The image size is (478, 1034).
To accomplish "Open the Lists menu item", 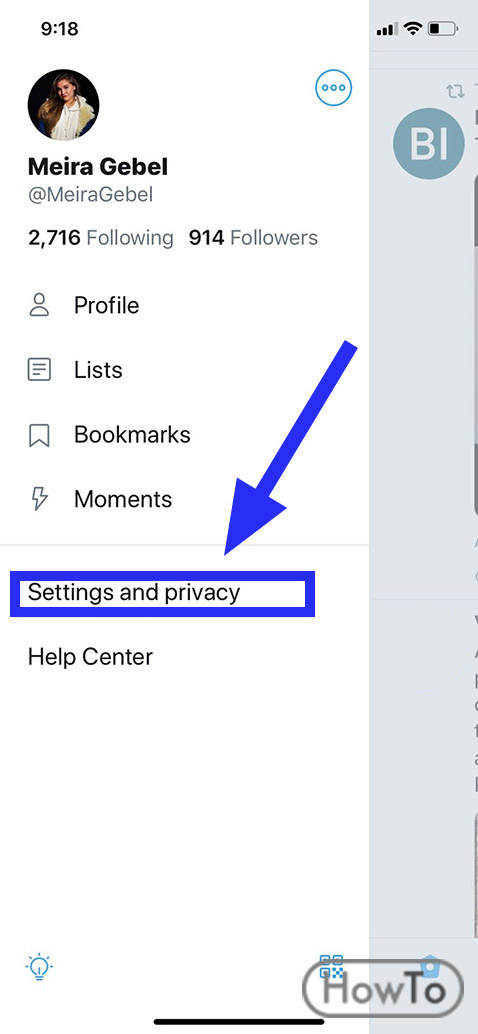I will (x=98, y=370).
